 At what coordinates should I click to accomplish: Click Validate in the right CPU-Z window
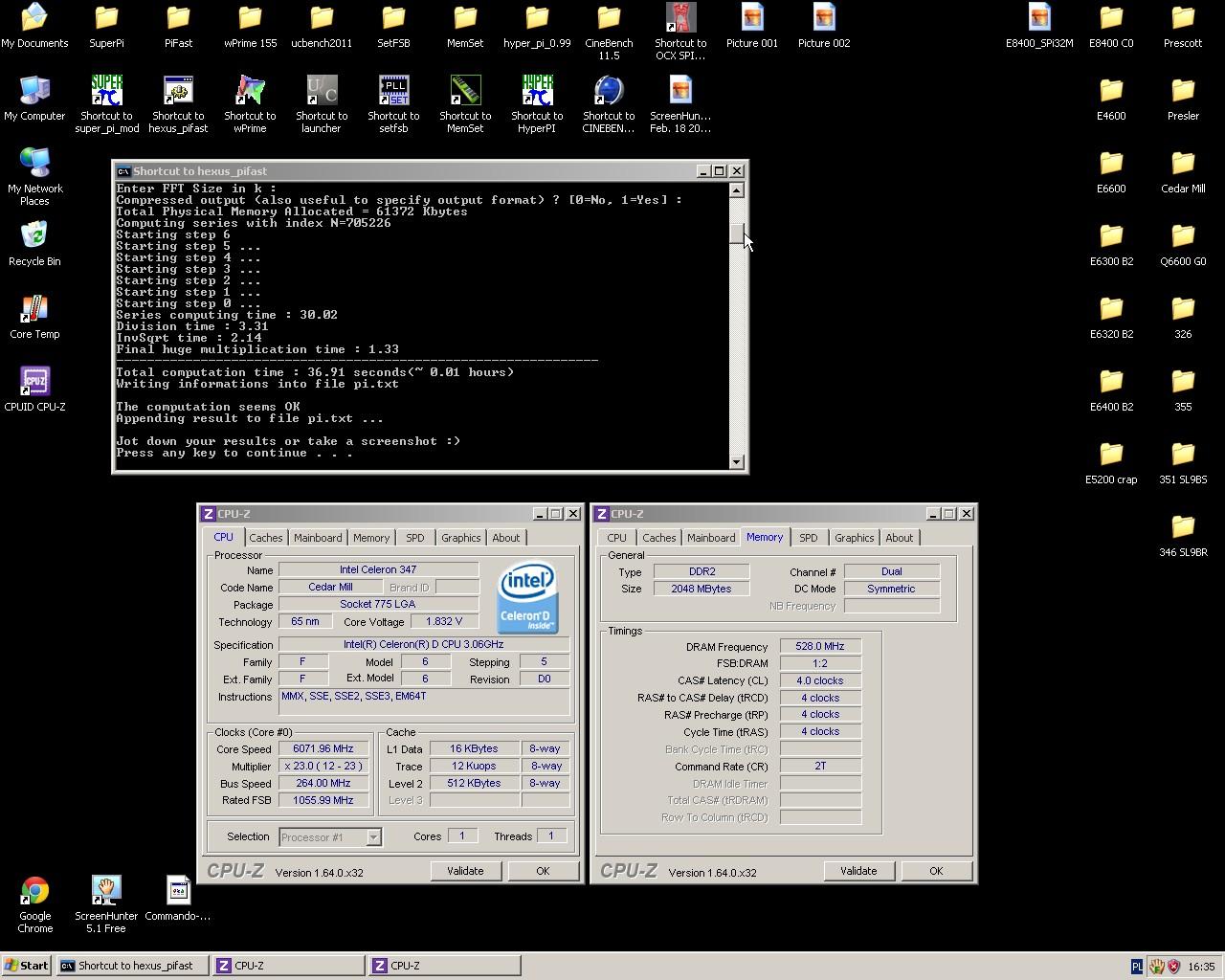858,871
